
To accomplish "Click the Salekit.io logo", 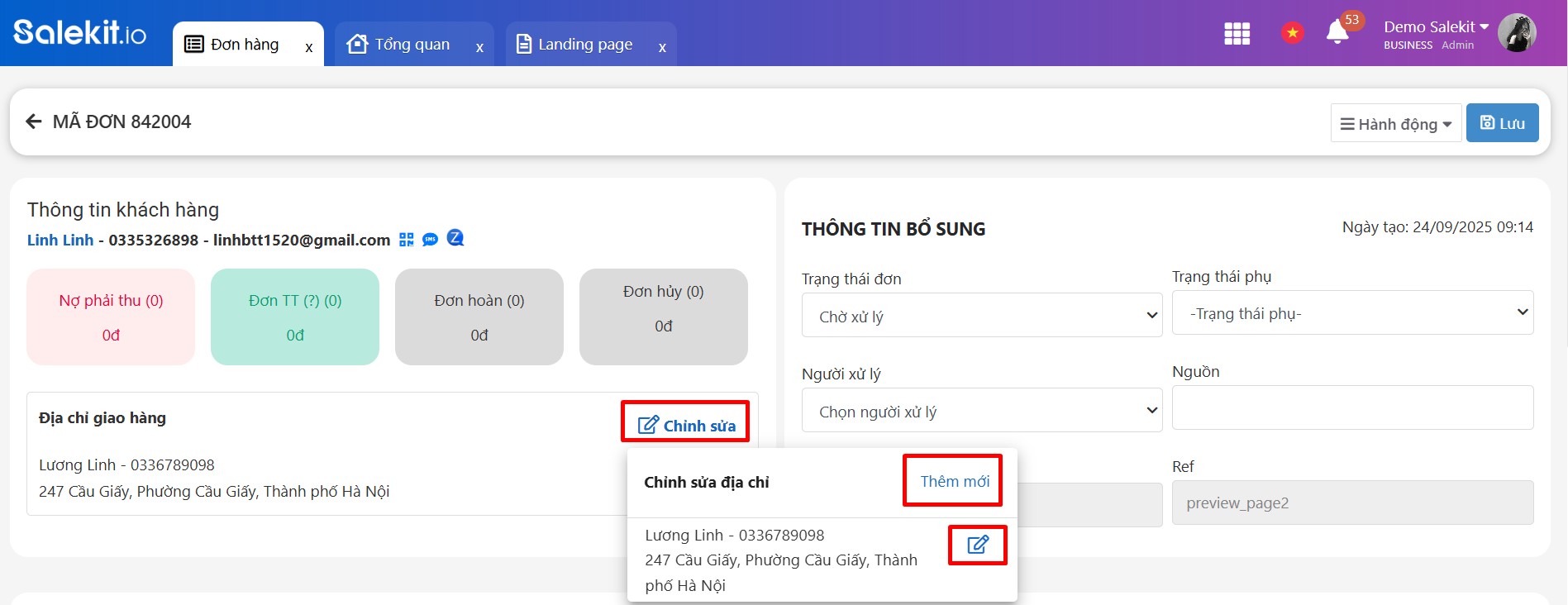I will point(80,33).
